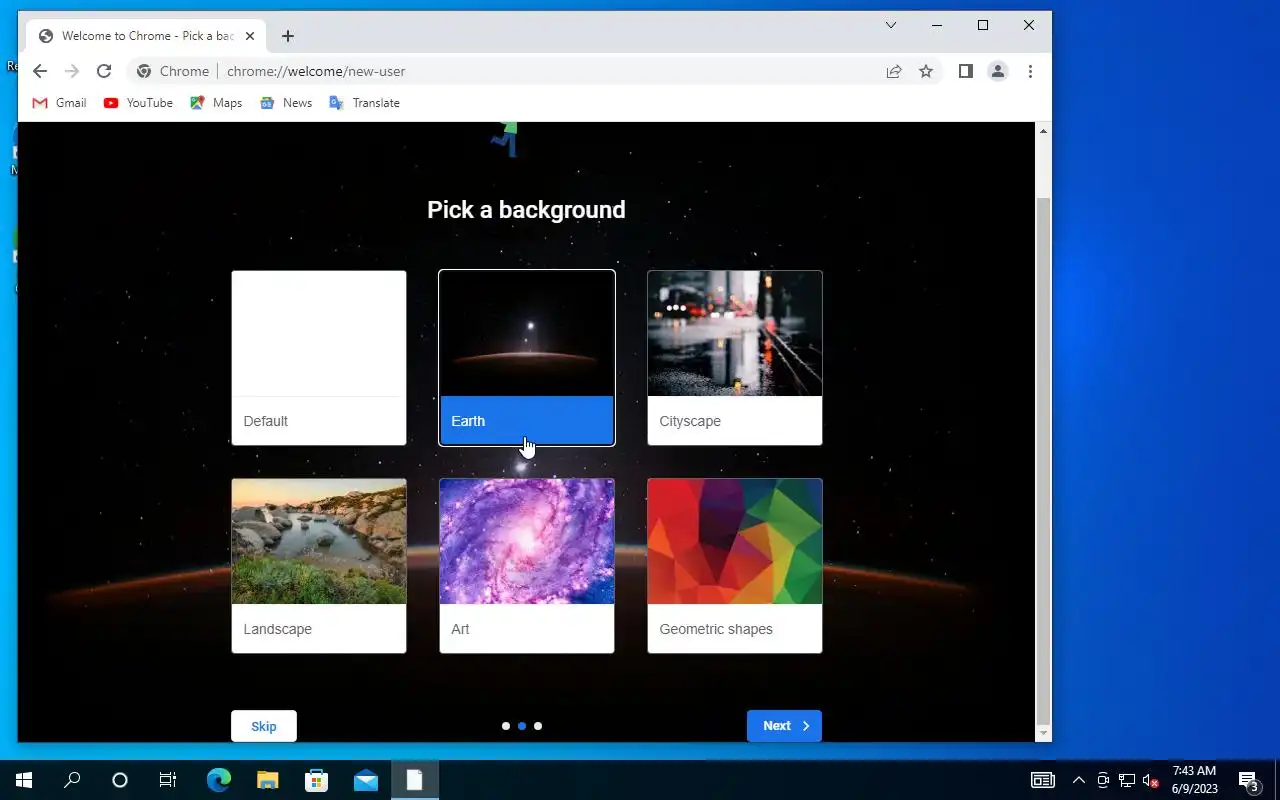Open the Maps bookmark
Viewport: 1280px width, 800px height.
[x=216, y=103]
